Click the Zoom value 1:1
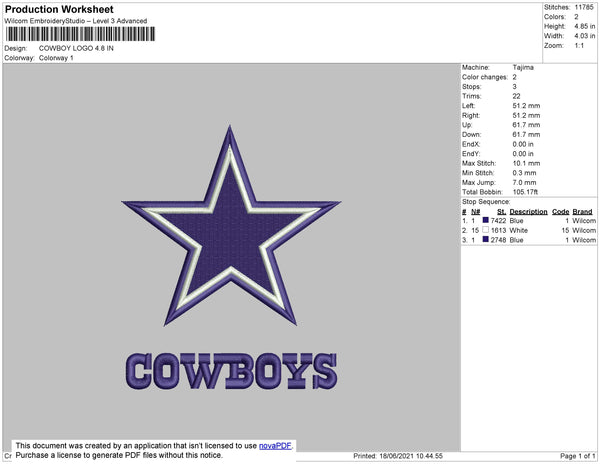The image size is (600, 464). [579, 46]
